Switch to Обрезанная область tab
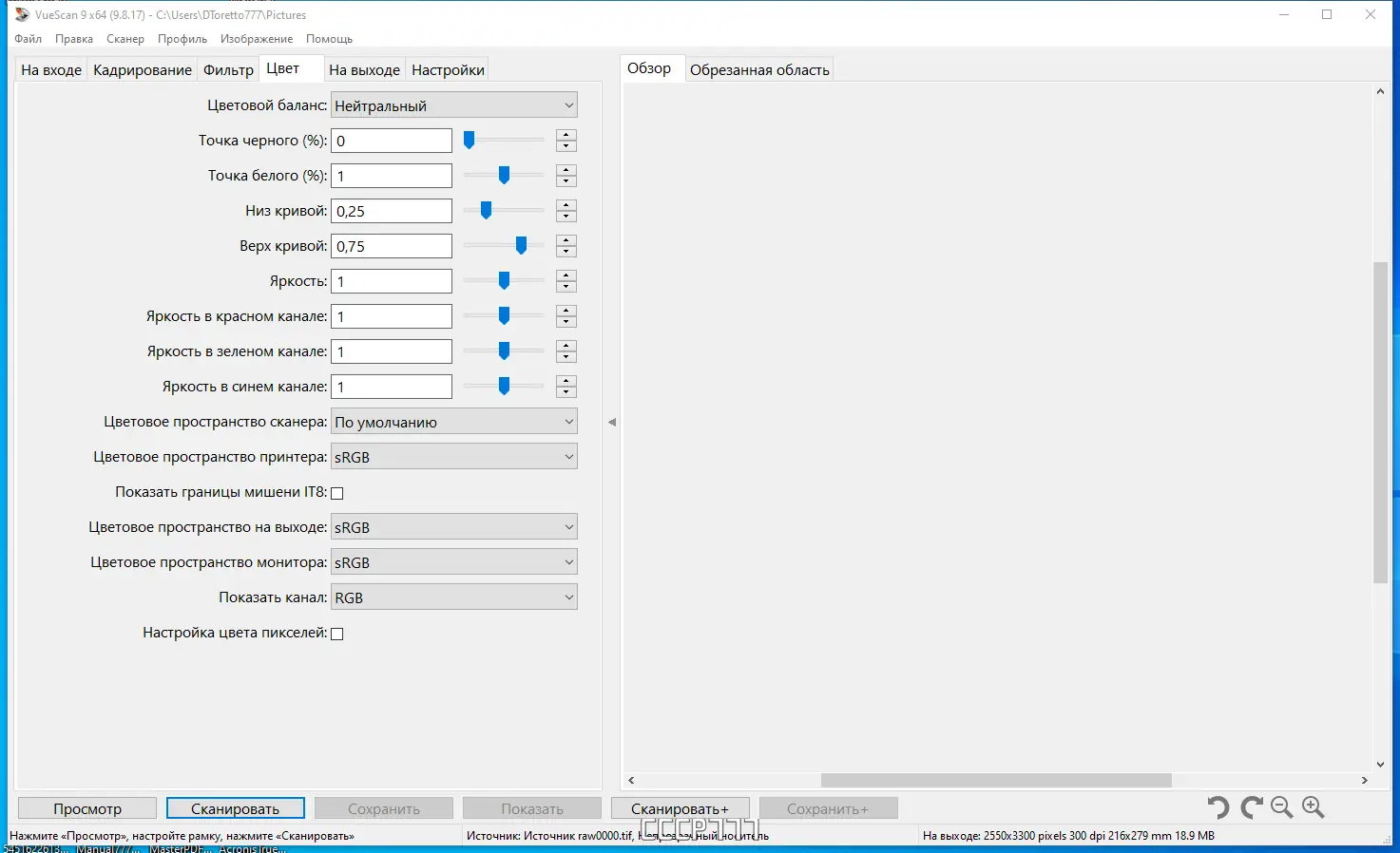The width and height of the screenshot is (1400, 853). tap(759, 69)
